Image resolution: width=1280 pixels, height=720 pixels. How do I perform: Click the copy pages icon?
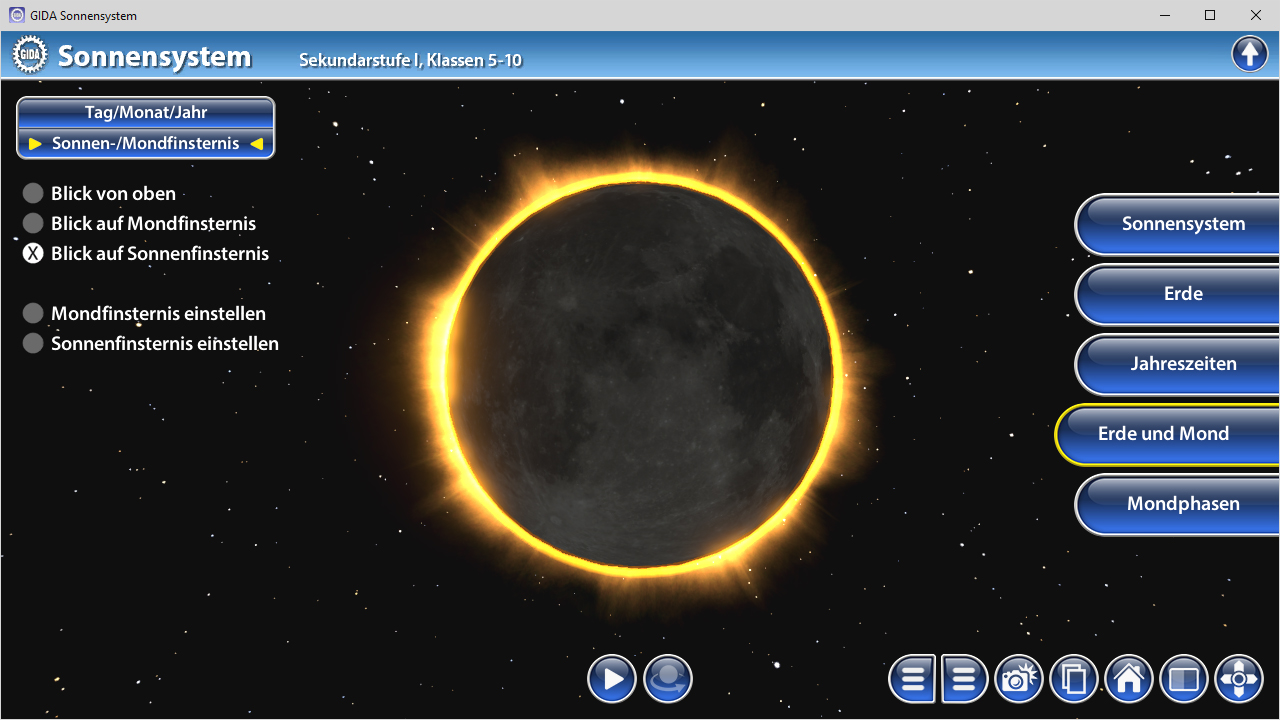tap(1073, 680)
